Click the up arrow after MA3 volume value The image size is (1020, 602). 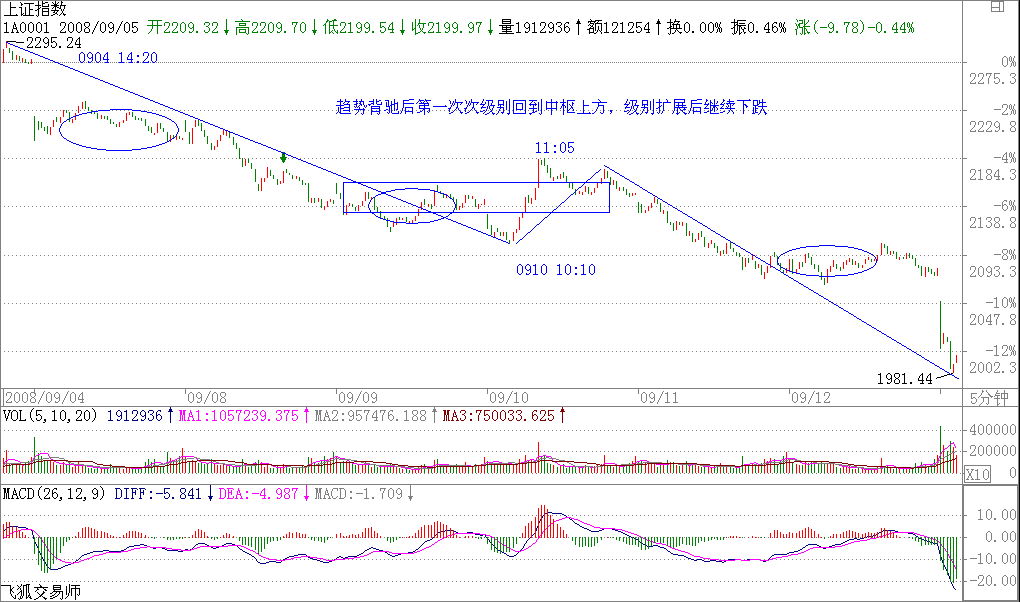[562, 415]
